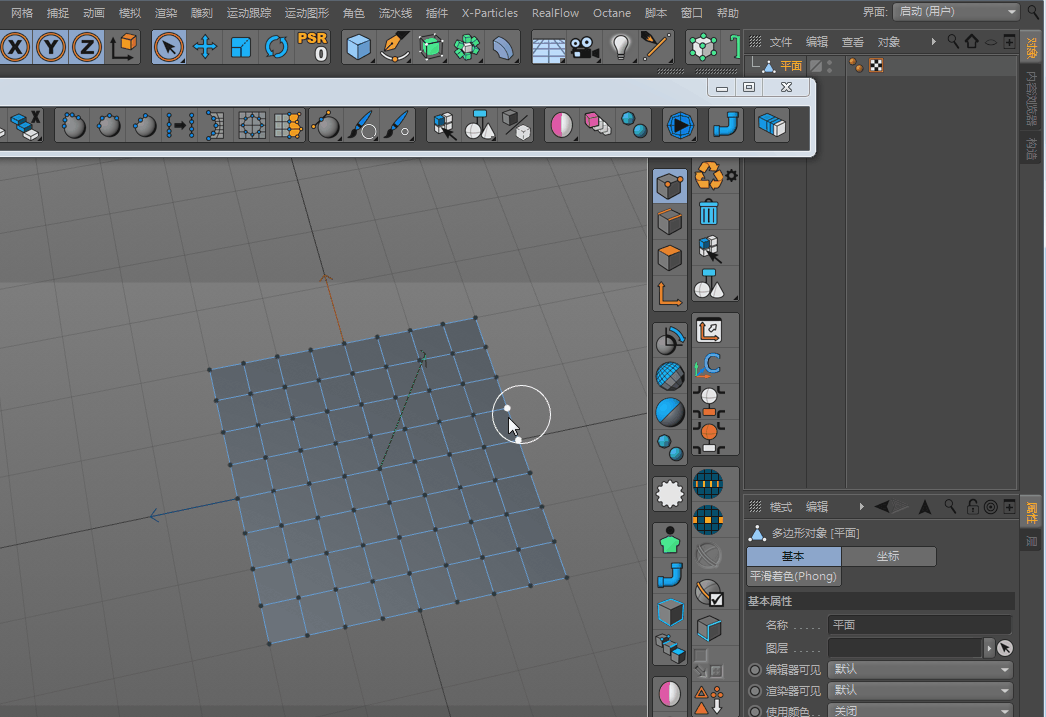Screen dimensions: 1046x717
Task: Enable Points mode cube toggle
Action: 670,186
